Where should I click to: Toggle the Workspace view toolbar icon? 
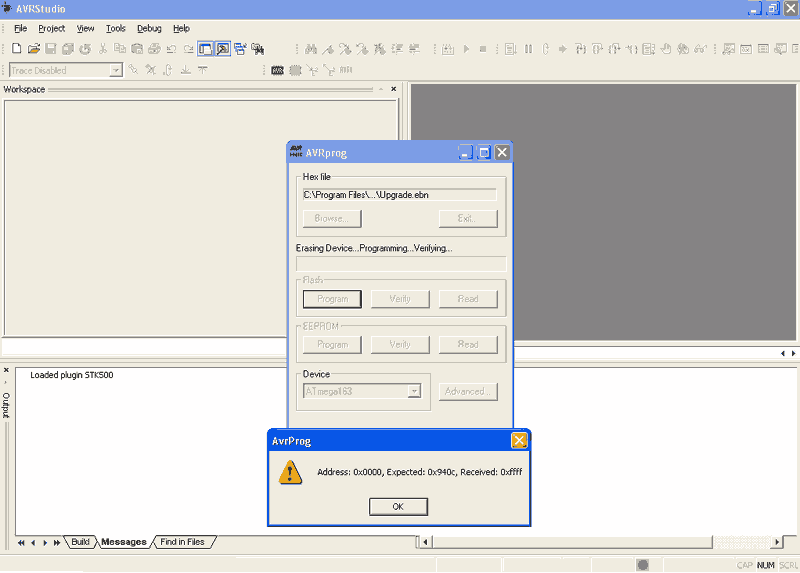205,48
